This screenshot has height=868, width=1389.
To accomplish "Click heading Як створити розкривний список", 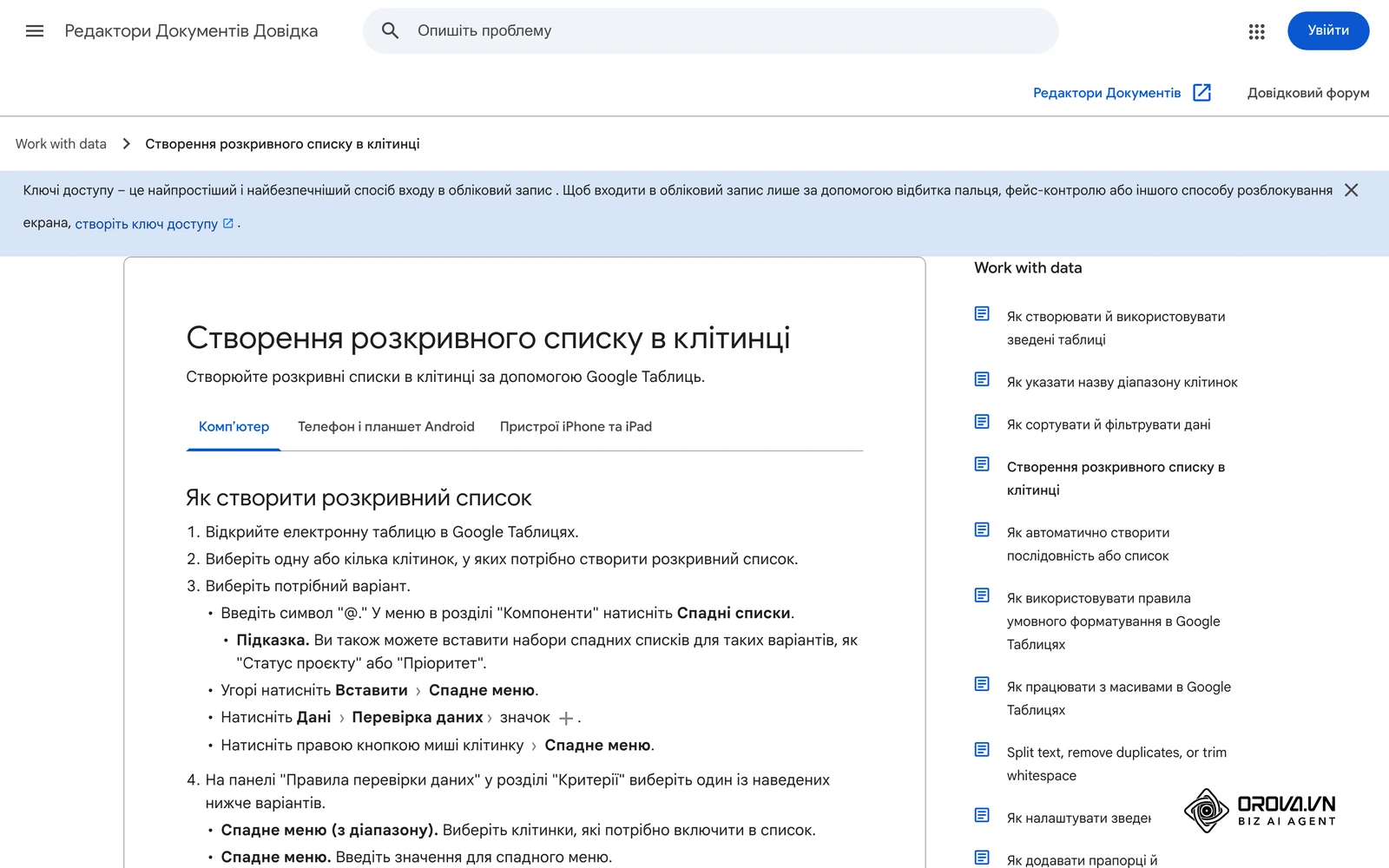I will pyautogui.click(x=359, y=498).
